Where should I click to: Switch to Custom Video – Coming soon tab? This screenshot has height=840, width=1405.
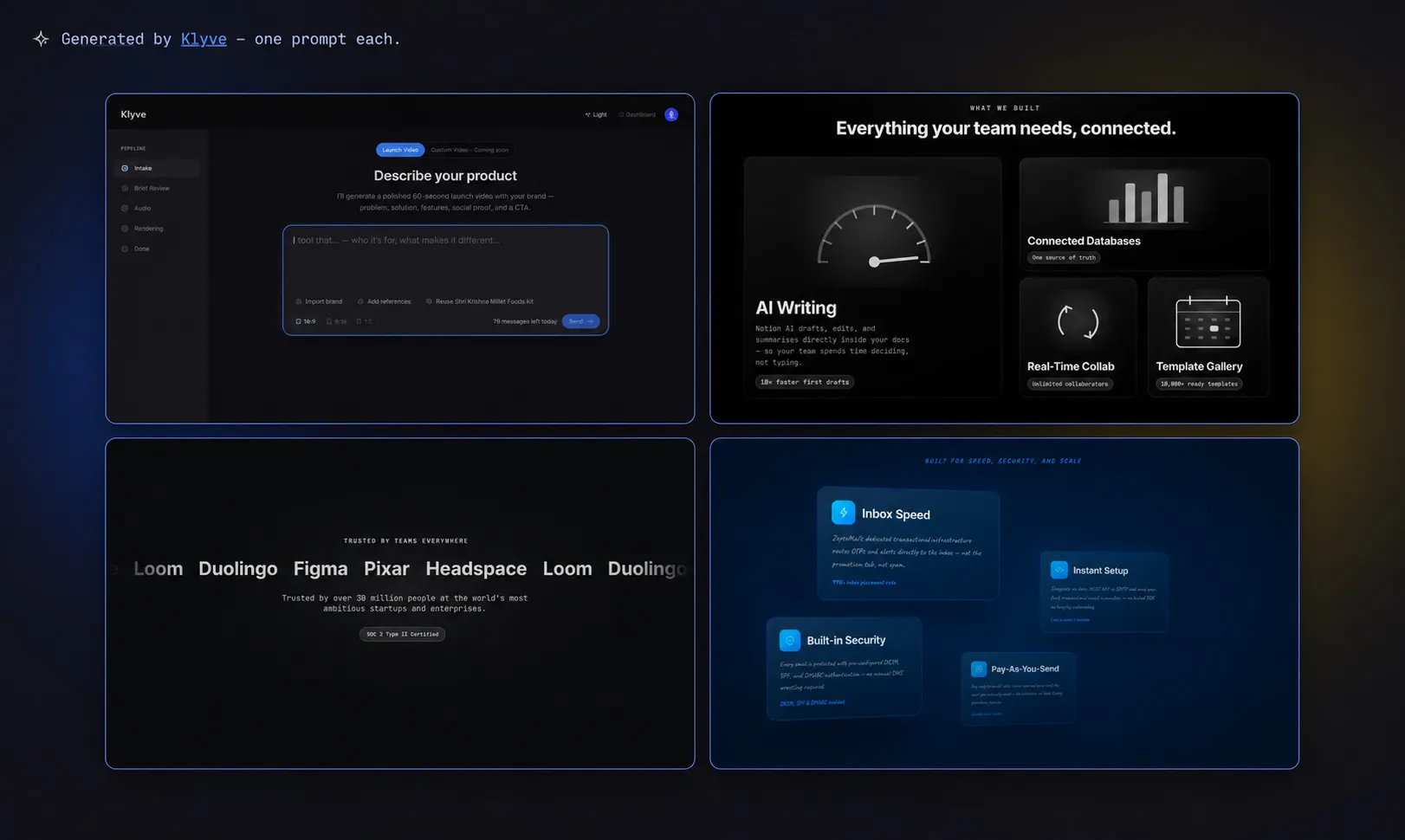469,150
